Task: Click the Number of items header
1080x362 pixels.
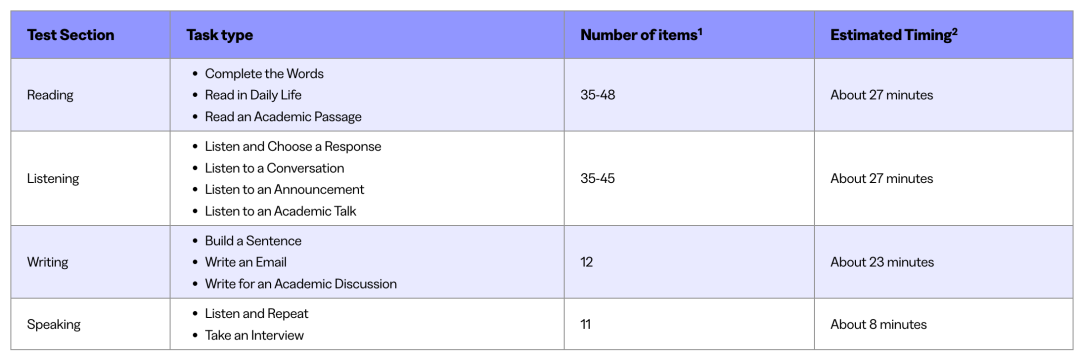Action: tap(641, 35)
